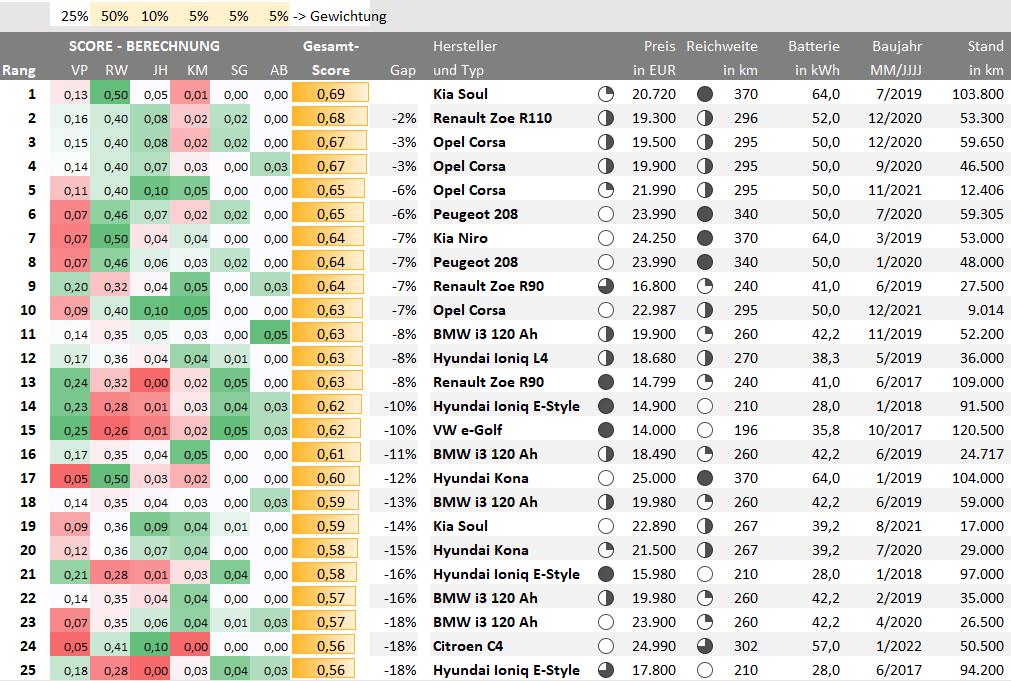This screenshot has height=681, width=1011.
Task: Select the 50% weighting cell
Action: [110, 16]
